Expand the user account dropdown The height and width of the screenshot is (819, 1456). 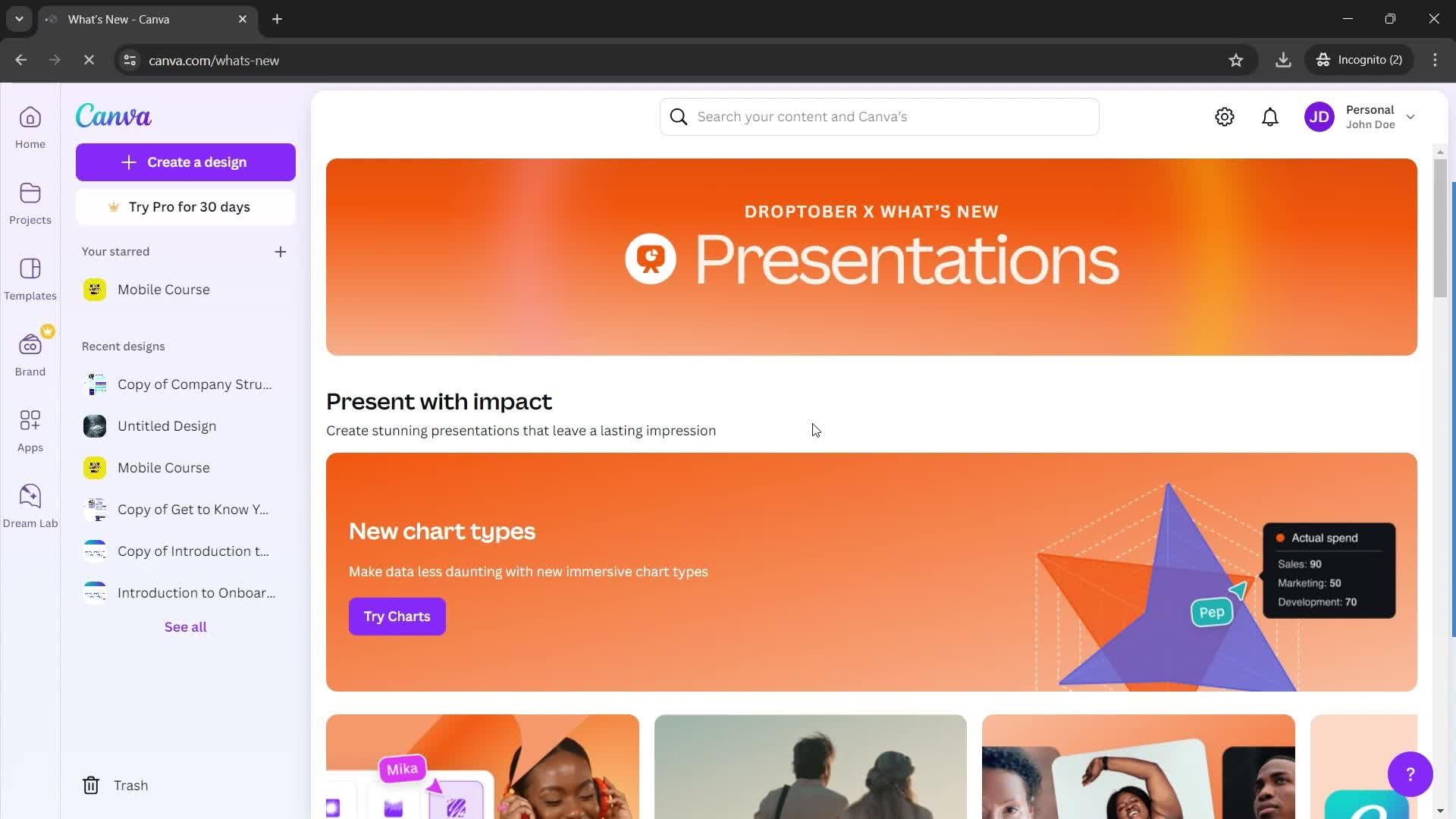point(1414,116)
